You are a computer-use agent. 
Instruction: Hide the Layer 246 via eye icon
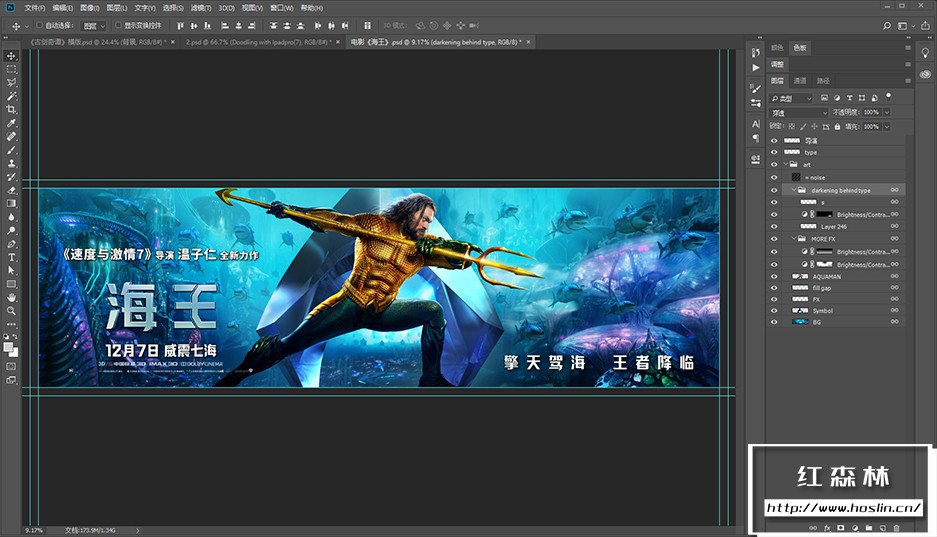coord(774,226)
